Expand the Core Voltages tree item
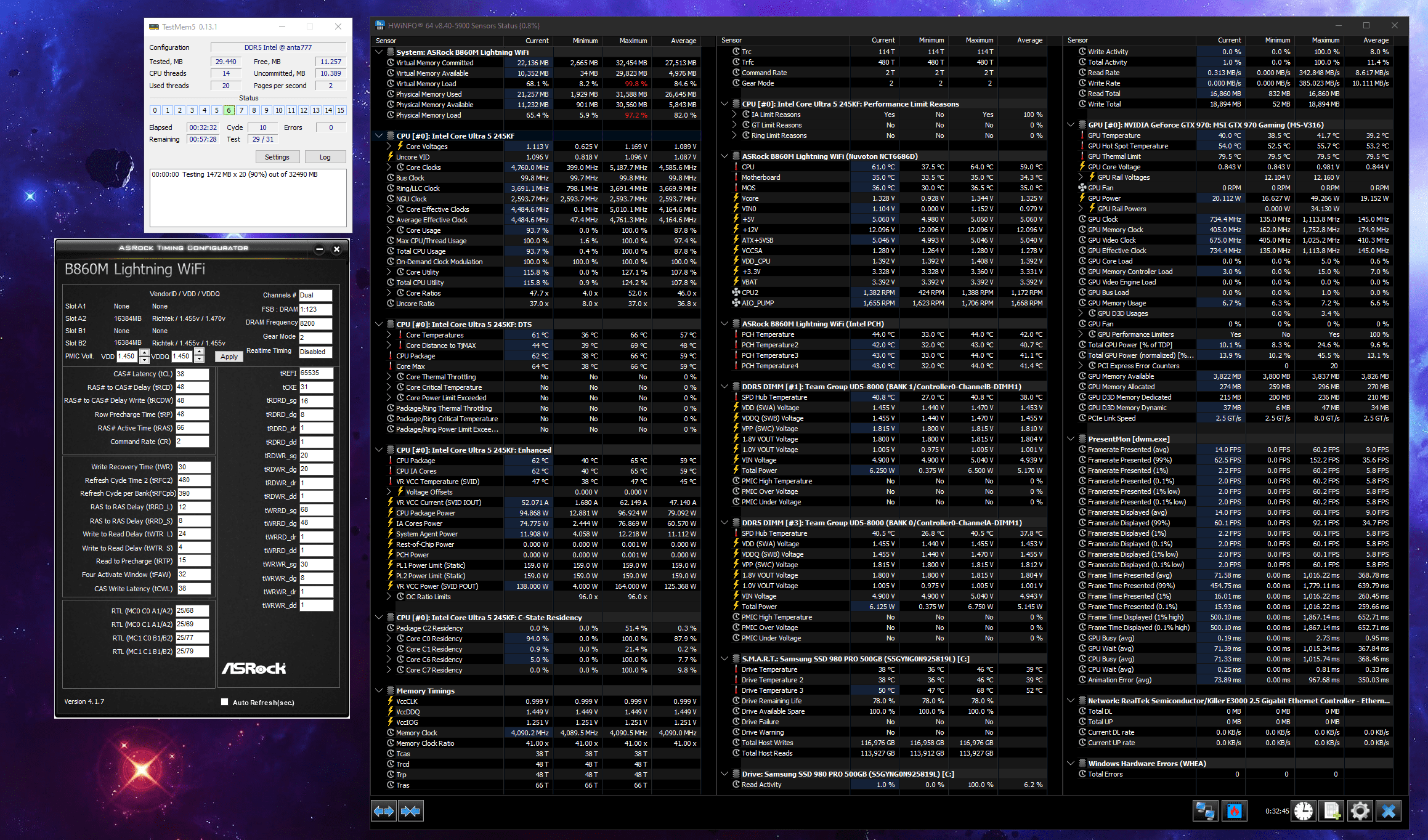The height and width of the screenshot is (840, 1428). point(389,147)
